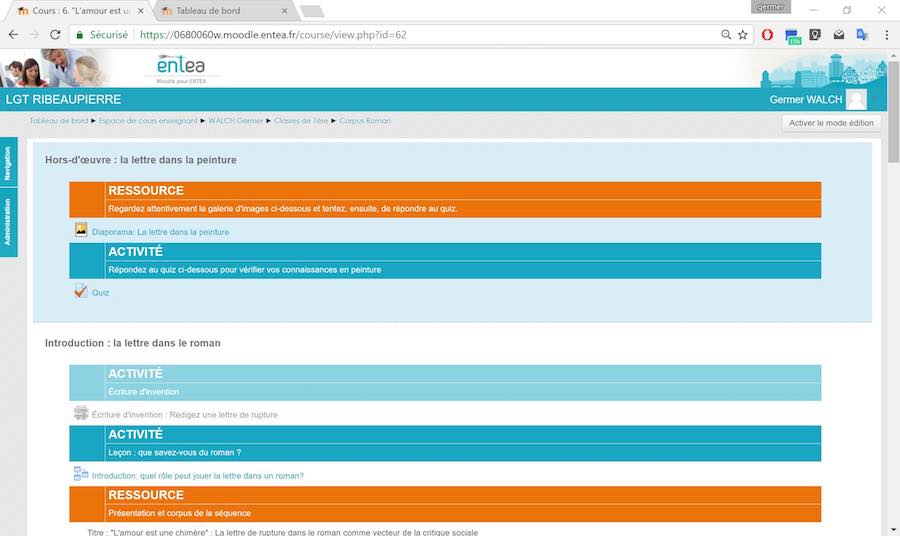Image resolution: width=900 pixels, height=536 pixels.
Task: Open the Chrome three-dot menu
Action: [x=887, y=35]
